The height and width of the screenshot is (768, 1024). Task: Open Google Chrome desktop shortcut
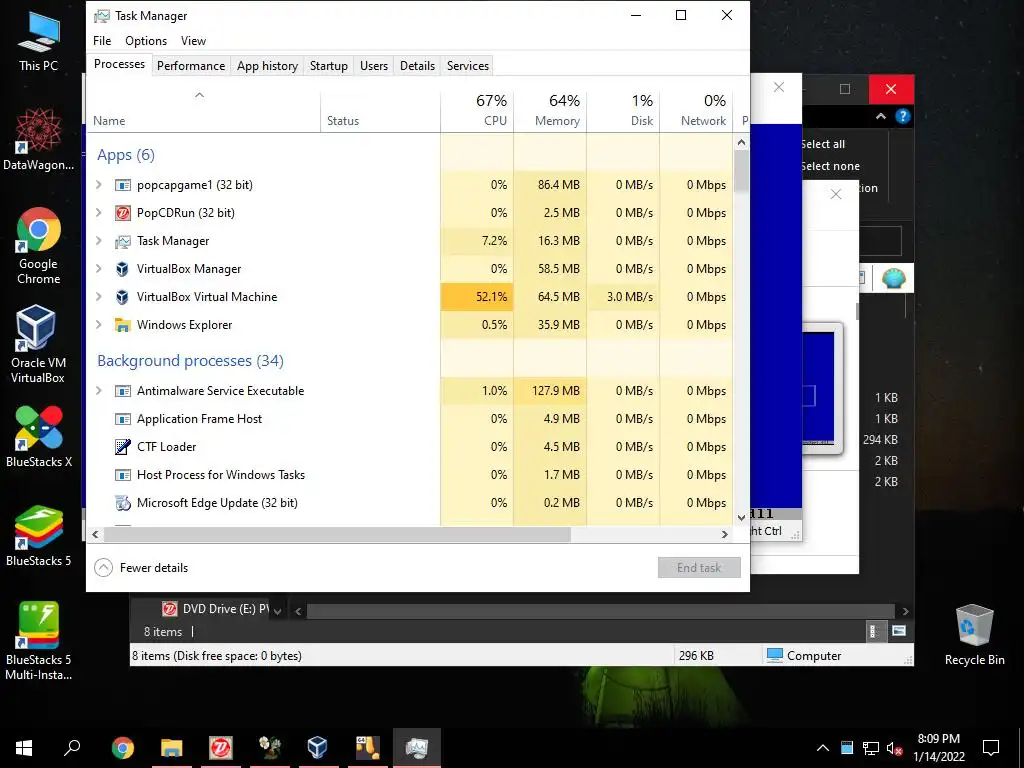pos(39,246)
